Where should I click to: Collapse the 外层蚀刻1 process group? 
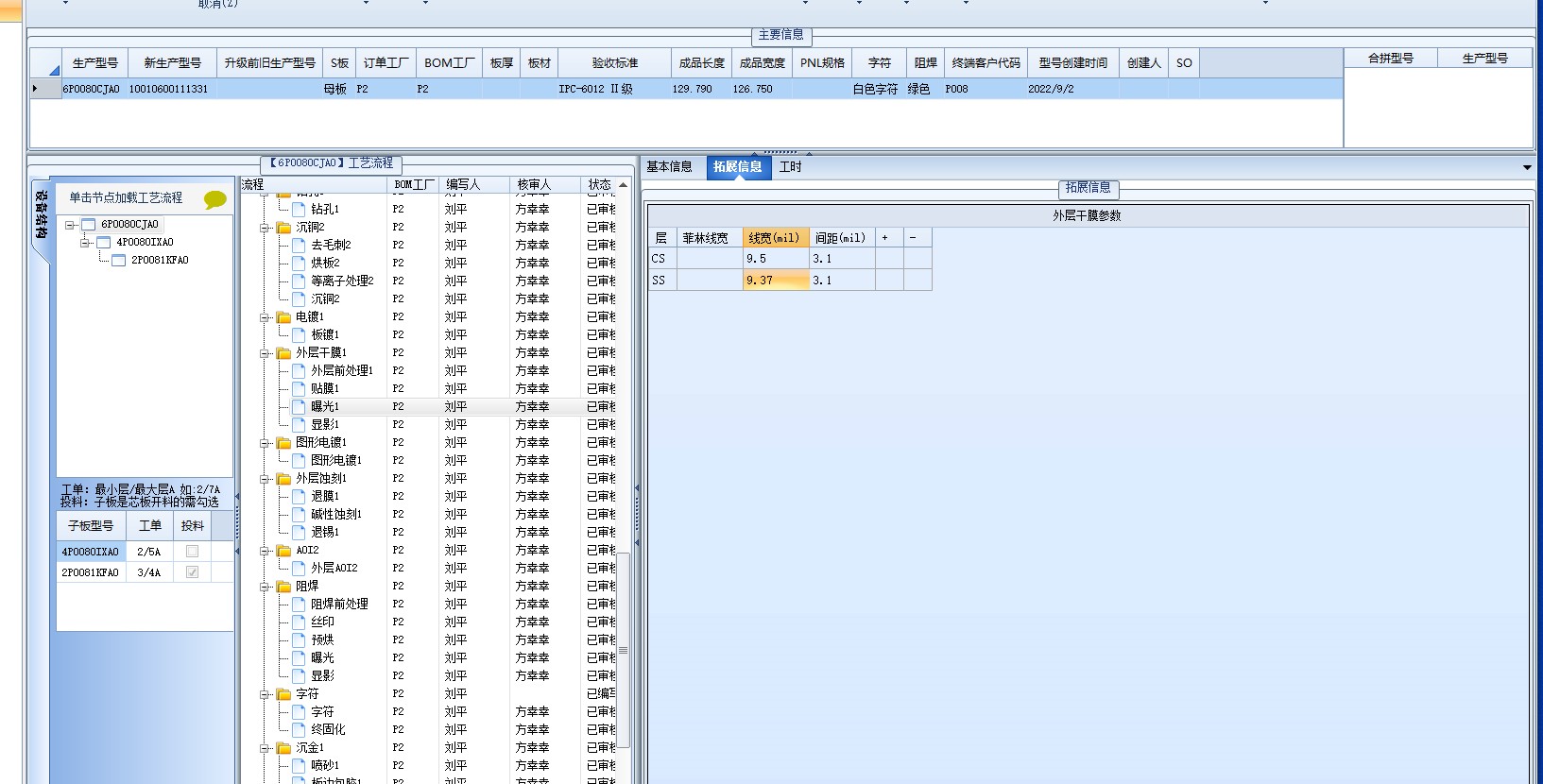click(x=266, y=479)
